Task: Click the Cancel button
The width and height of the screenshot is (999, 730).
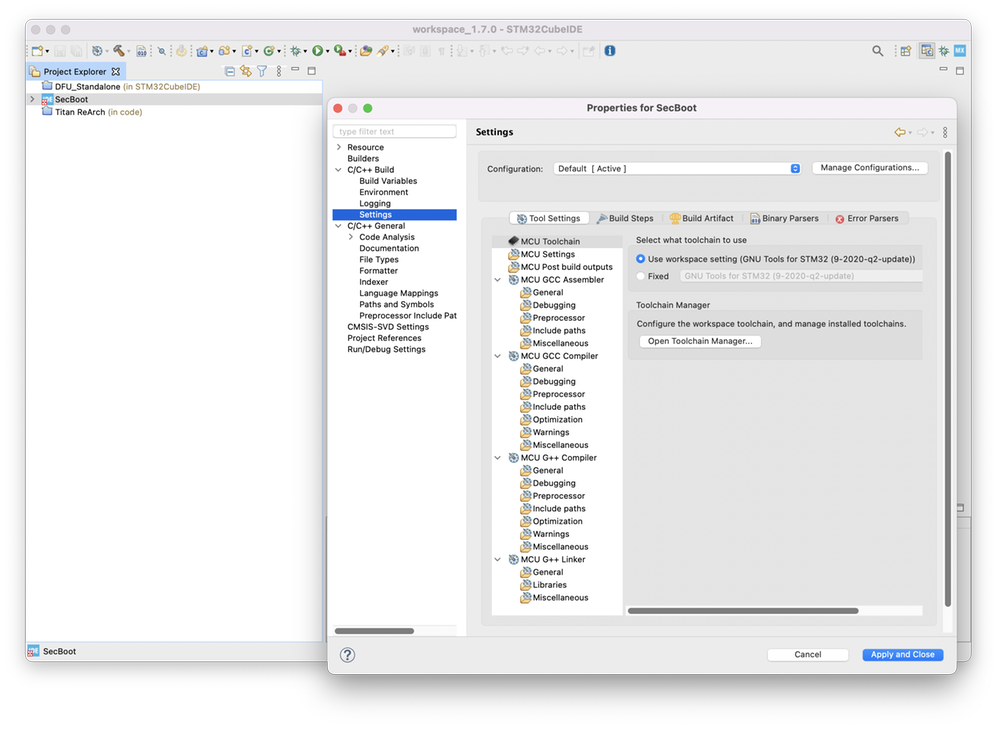Action: point(807,655)
